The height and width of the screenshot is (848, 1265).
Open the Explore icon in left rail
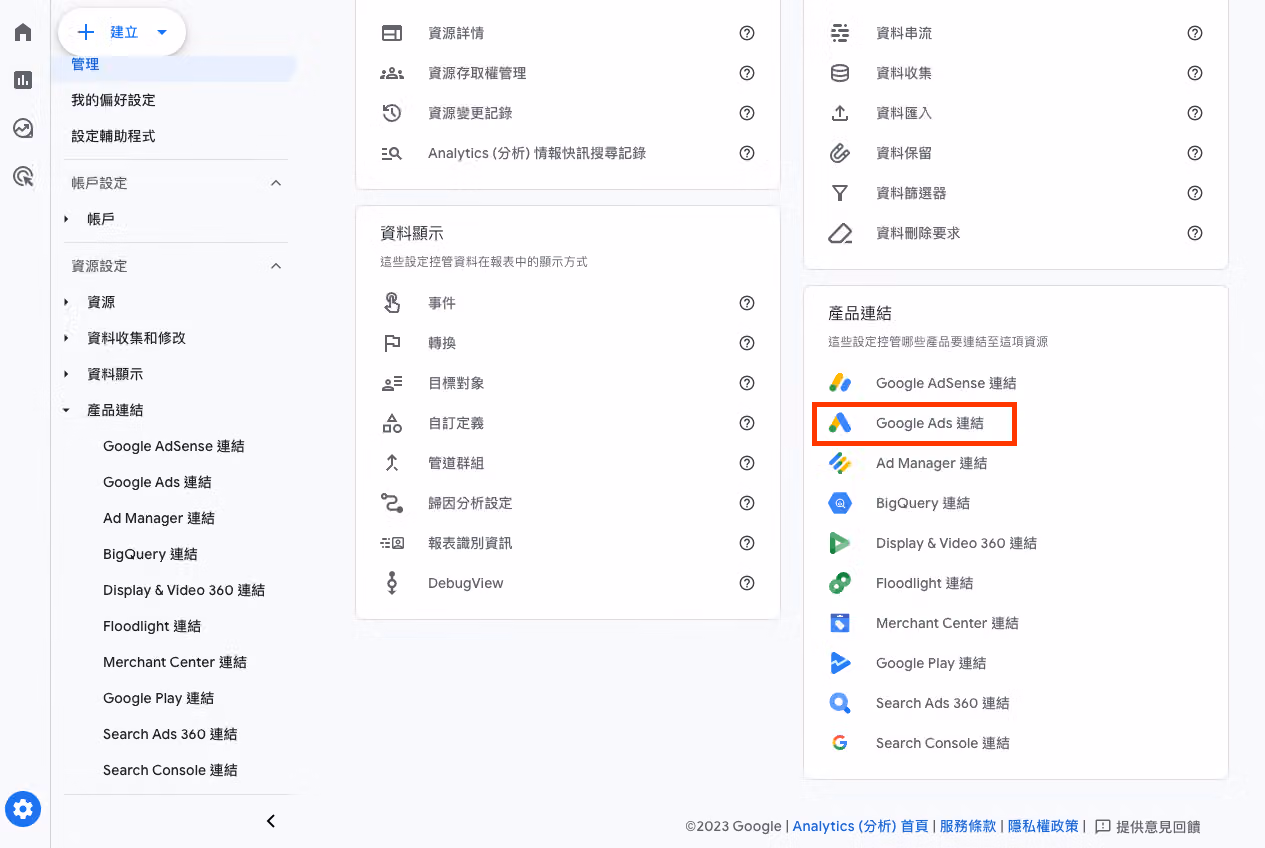coord(23,128)
